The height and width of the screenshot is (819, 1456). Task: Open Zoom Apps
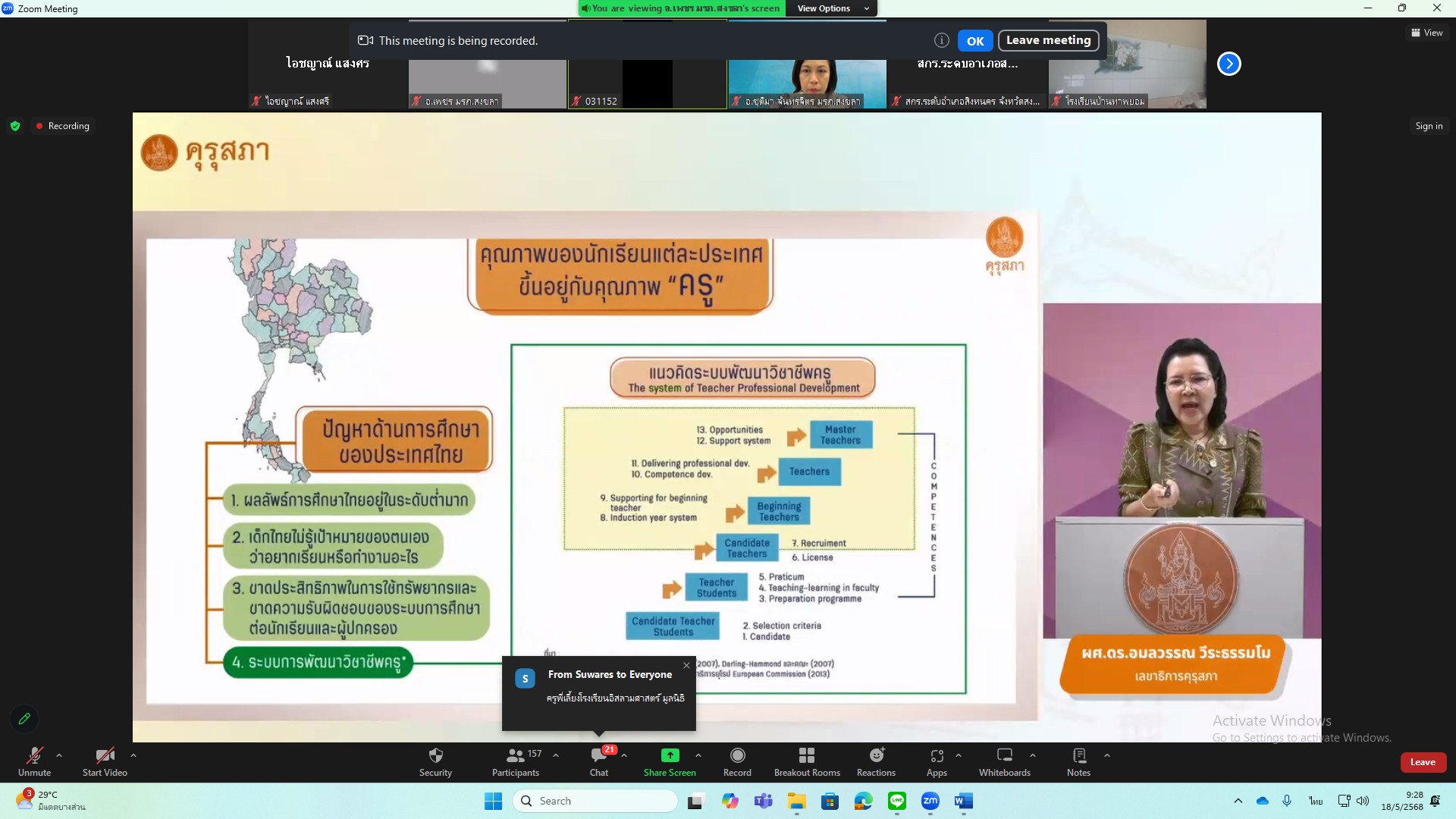(x=937, y=761)
